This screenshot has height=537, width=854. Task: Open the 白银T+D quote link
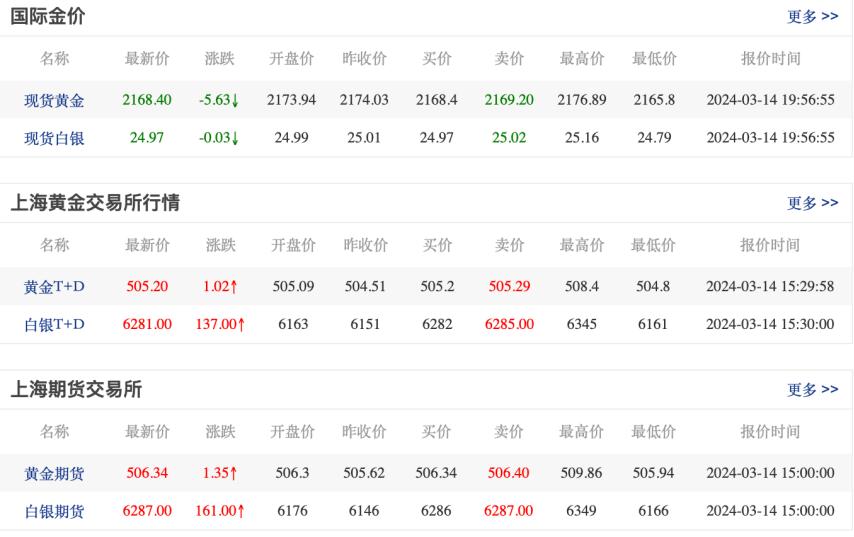pyautogui.click(x=54, y=325)
